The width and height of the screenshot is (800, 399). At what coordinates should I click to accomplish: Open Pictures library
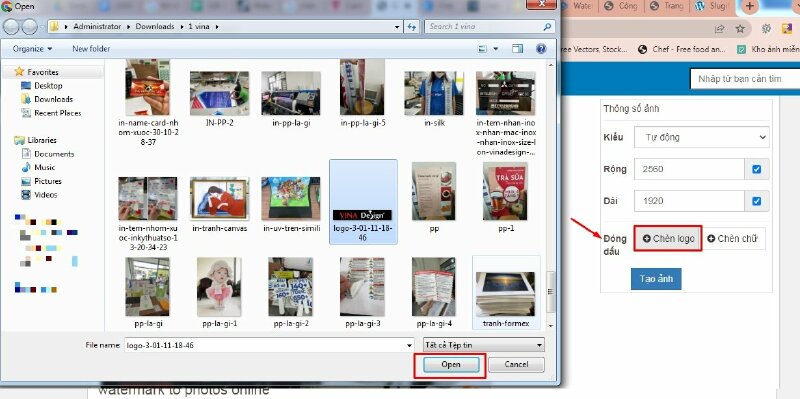click(x=47, y=181)
